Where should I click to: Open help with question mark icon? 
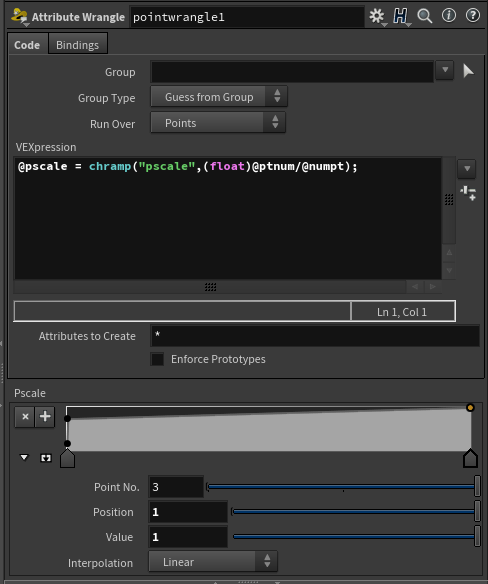(473, 15)
